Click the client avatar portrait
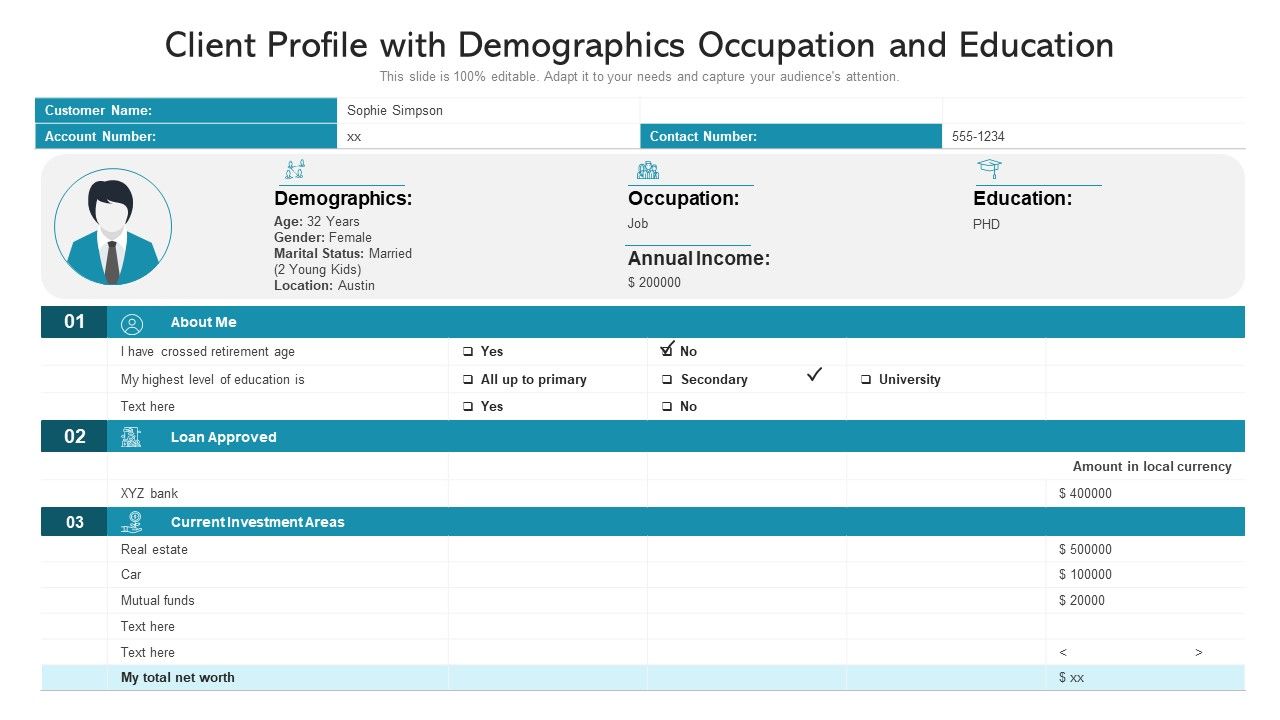Viewport: 1280px width, 720px height. coord(113,227)
